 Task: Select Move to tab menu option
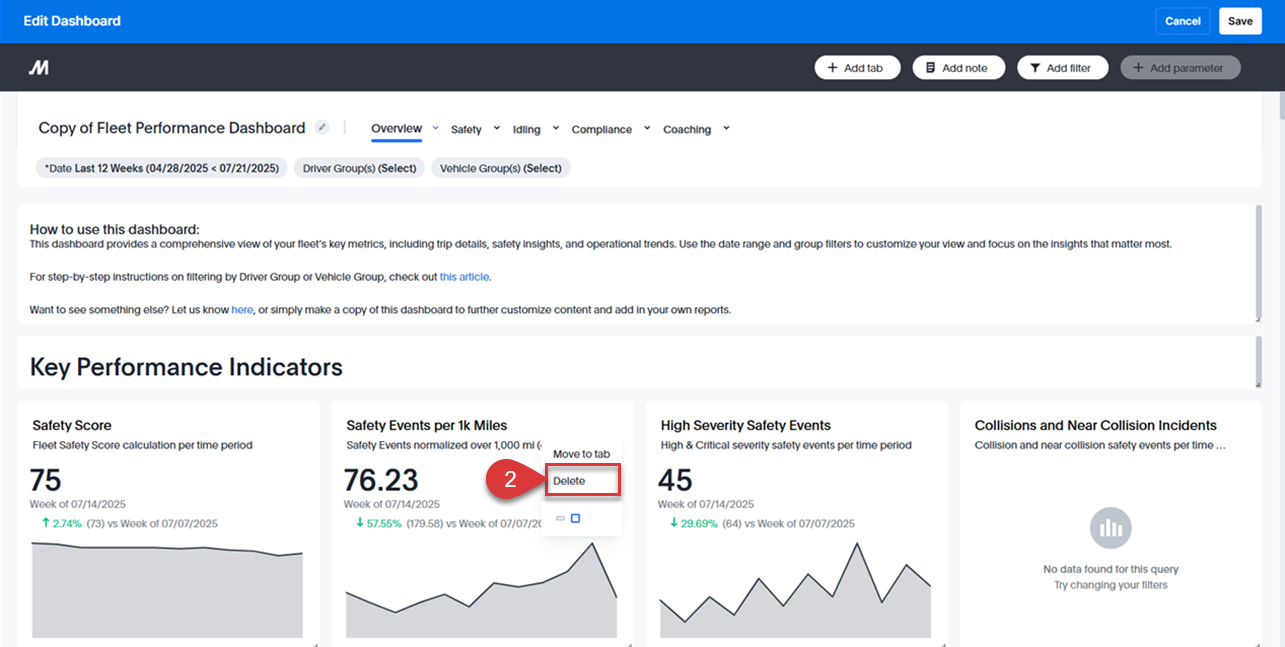pos(581,454)
